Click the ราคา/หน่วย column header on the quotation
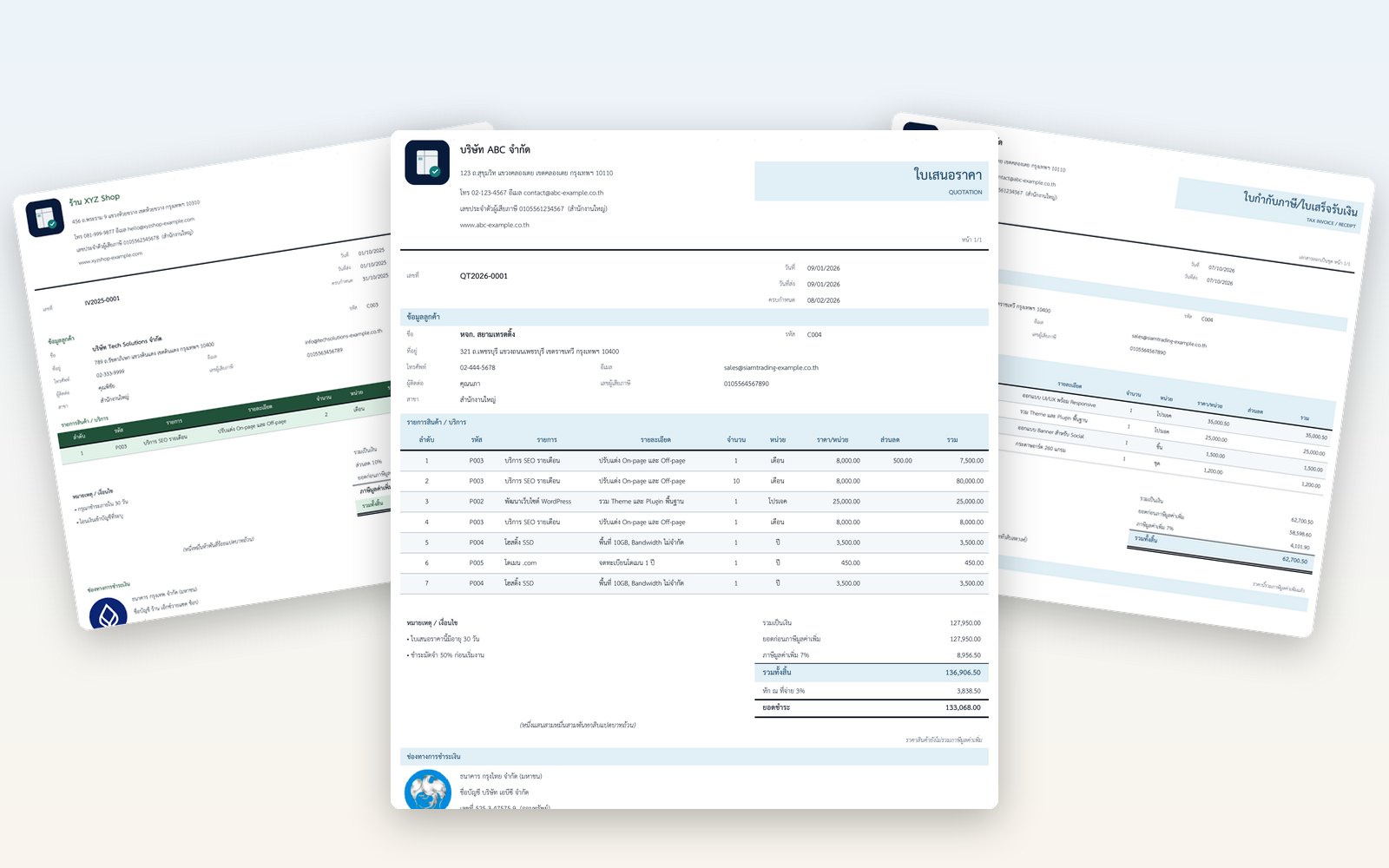 (833, 440)
